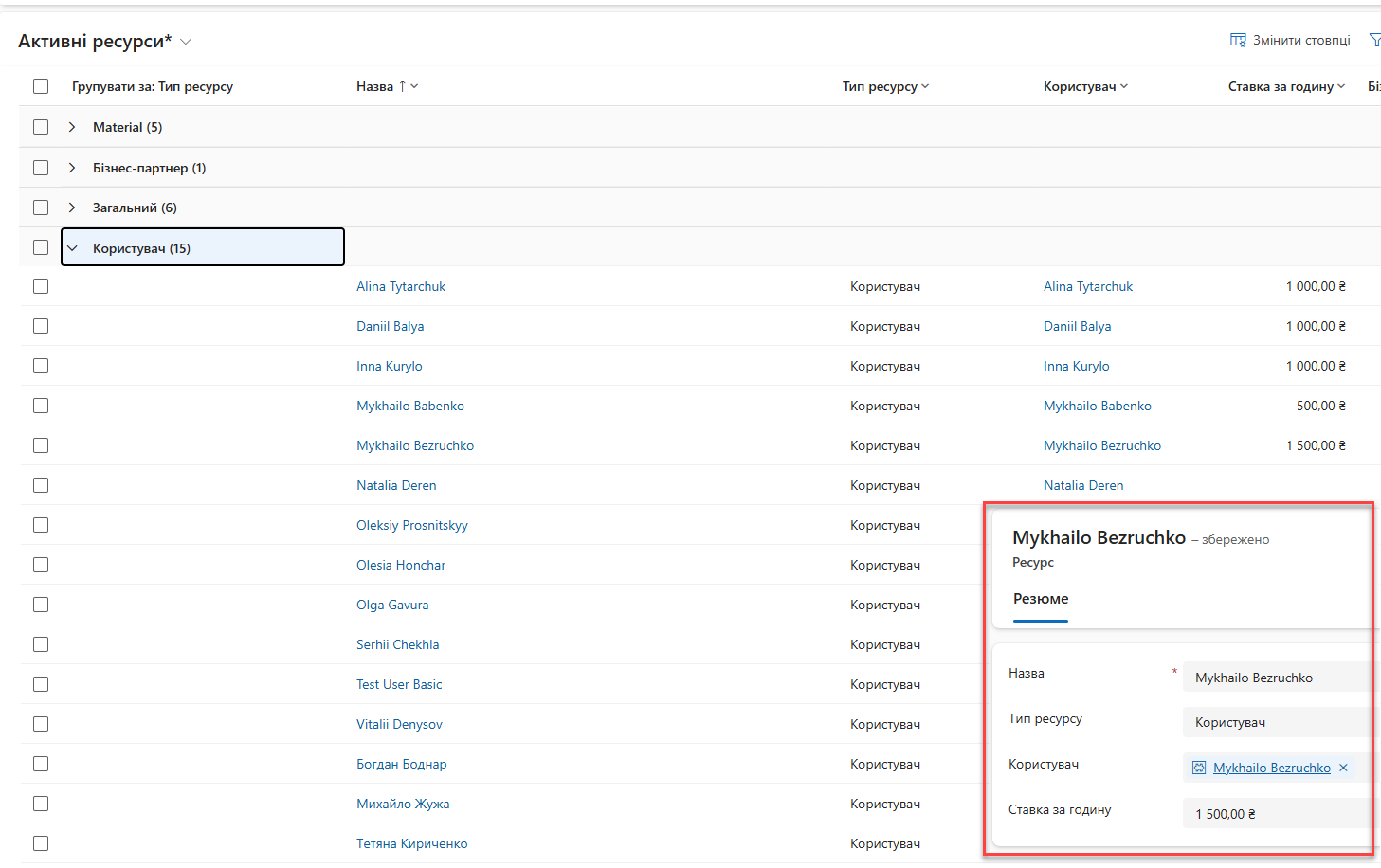Open Inna Kurylo in the Користувач column

tap(1077, 366)
